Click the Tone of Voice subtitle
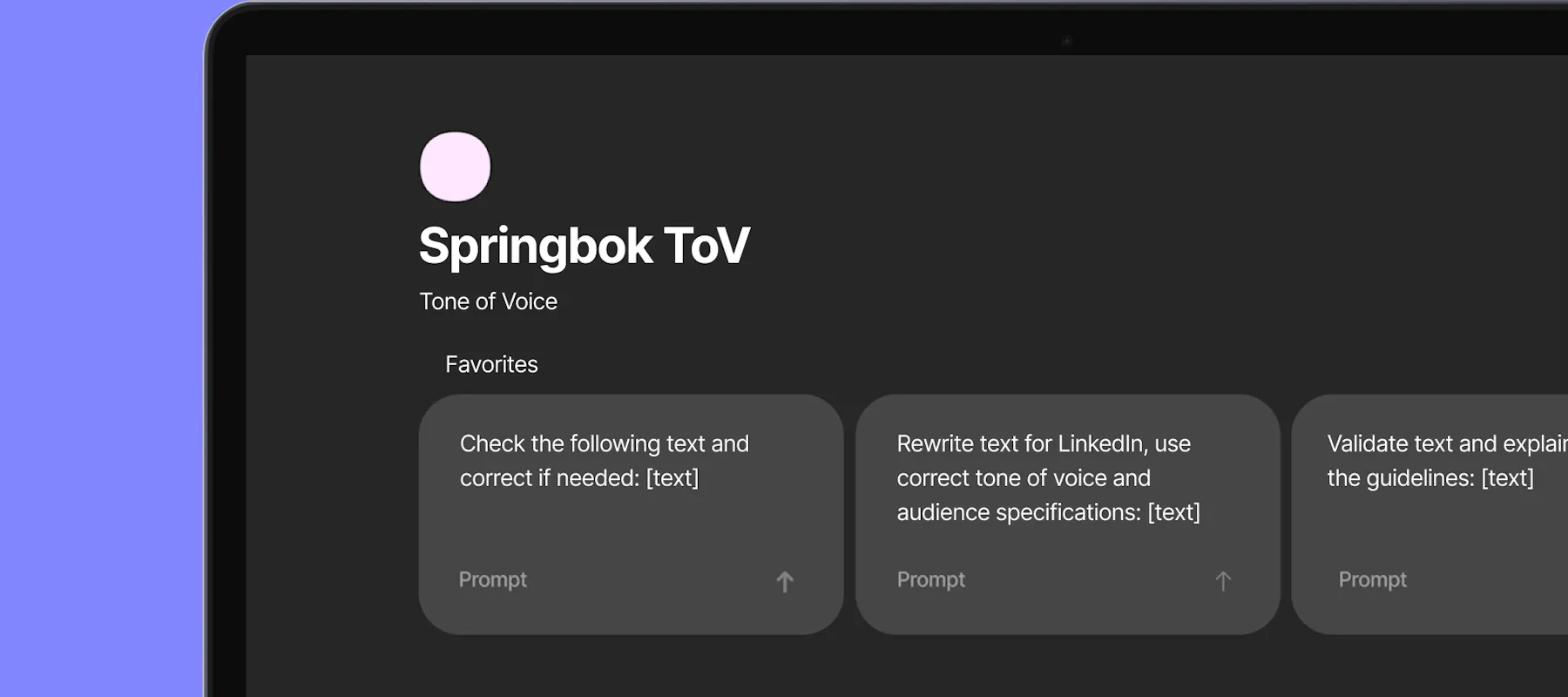 pyautogui.click(x=489, y=301)
